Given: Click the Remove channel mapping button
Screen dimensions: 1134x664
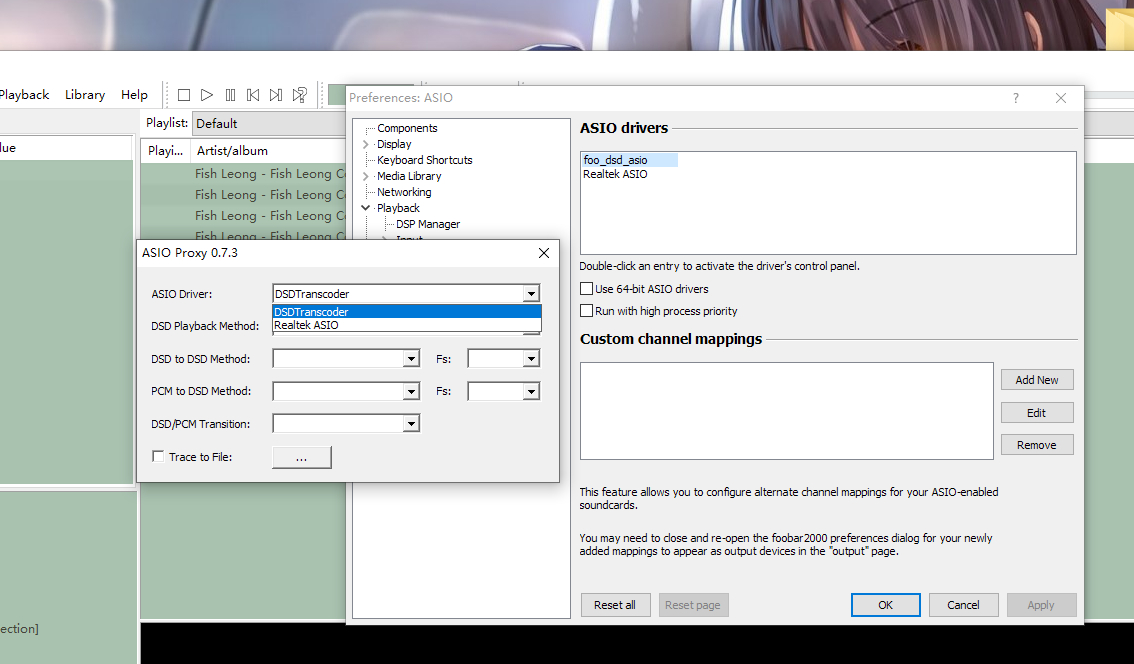Looking at the screenshot, I should (x=1037, y=445).
